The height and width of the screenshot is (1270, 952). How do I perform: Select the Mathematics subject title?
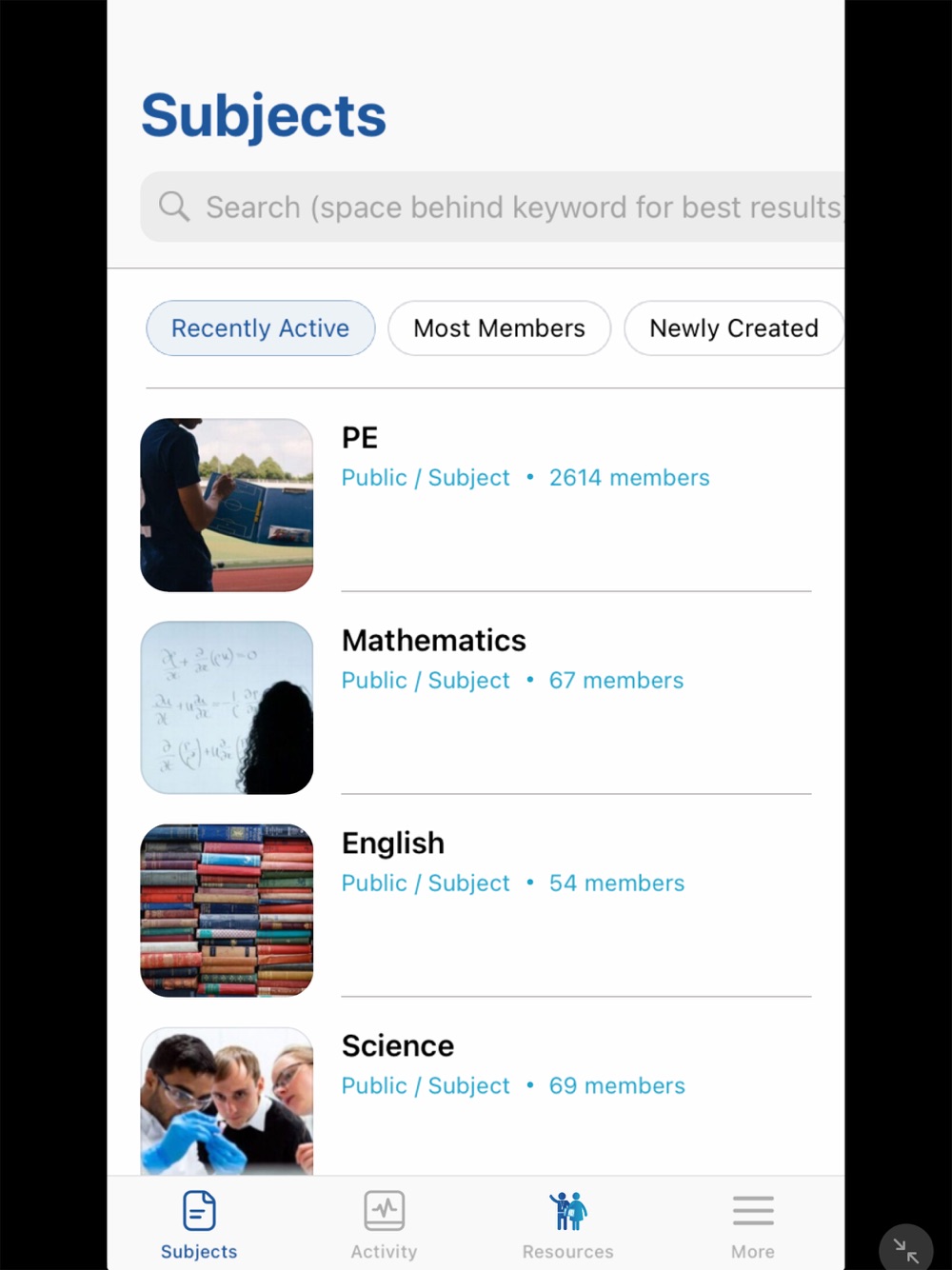pyautogui.click(x=433, y=641)
